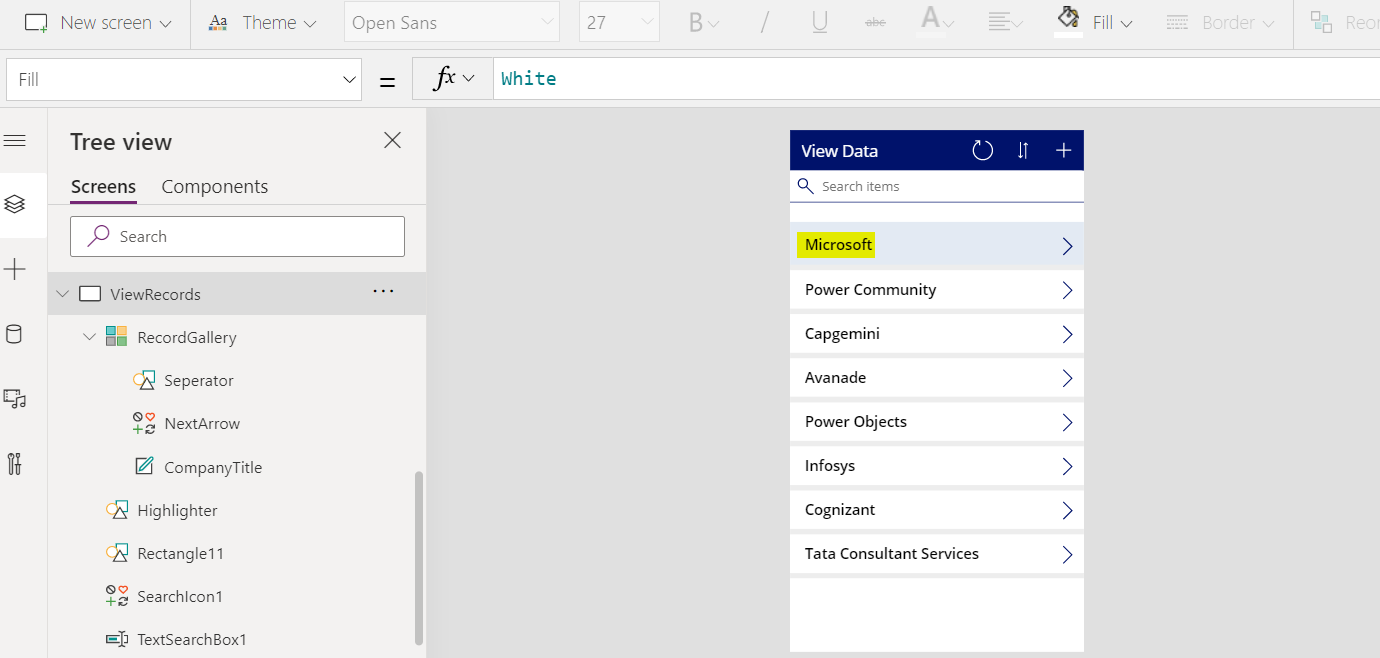
Task: Open the text alignment dropdown
Action: 1005,22
